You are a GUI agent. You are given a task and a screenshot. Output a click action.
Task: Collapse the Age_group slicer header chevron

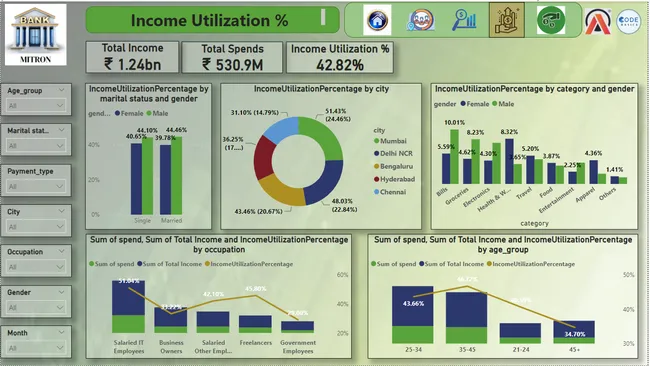[61, 90]
